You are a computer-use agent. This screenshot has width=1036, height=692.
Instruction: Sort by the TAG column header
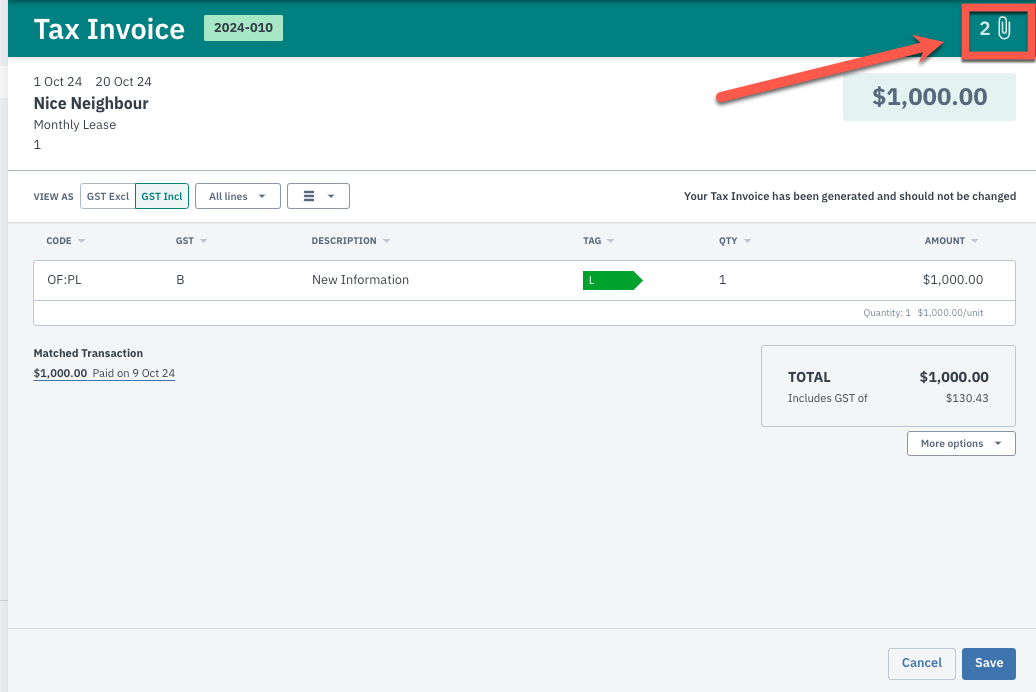coord(599,241)
